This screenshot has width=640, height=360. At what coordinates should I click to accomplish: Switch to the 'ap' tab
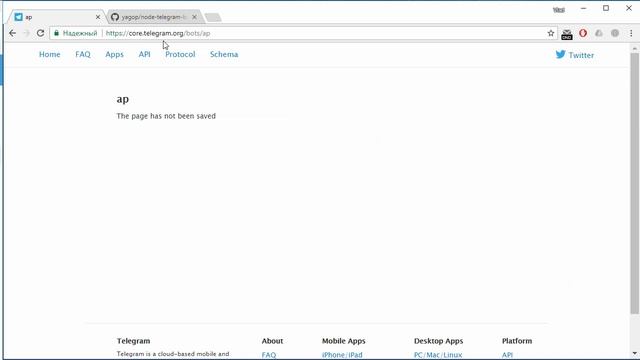point(56,17)
